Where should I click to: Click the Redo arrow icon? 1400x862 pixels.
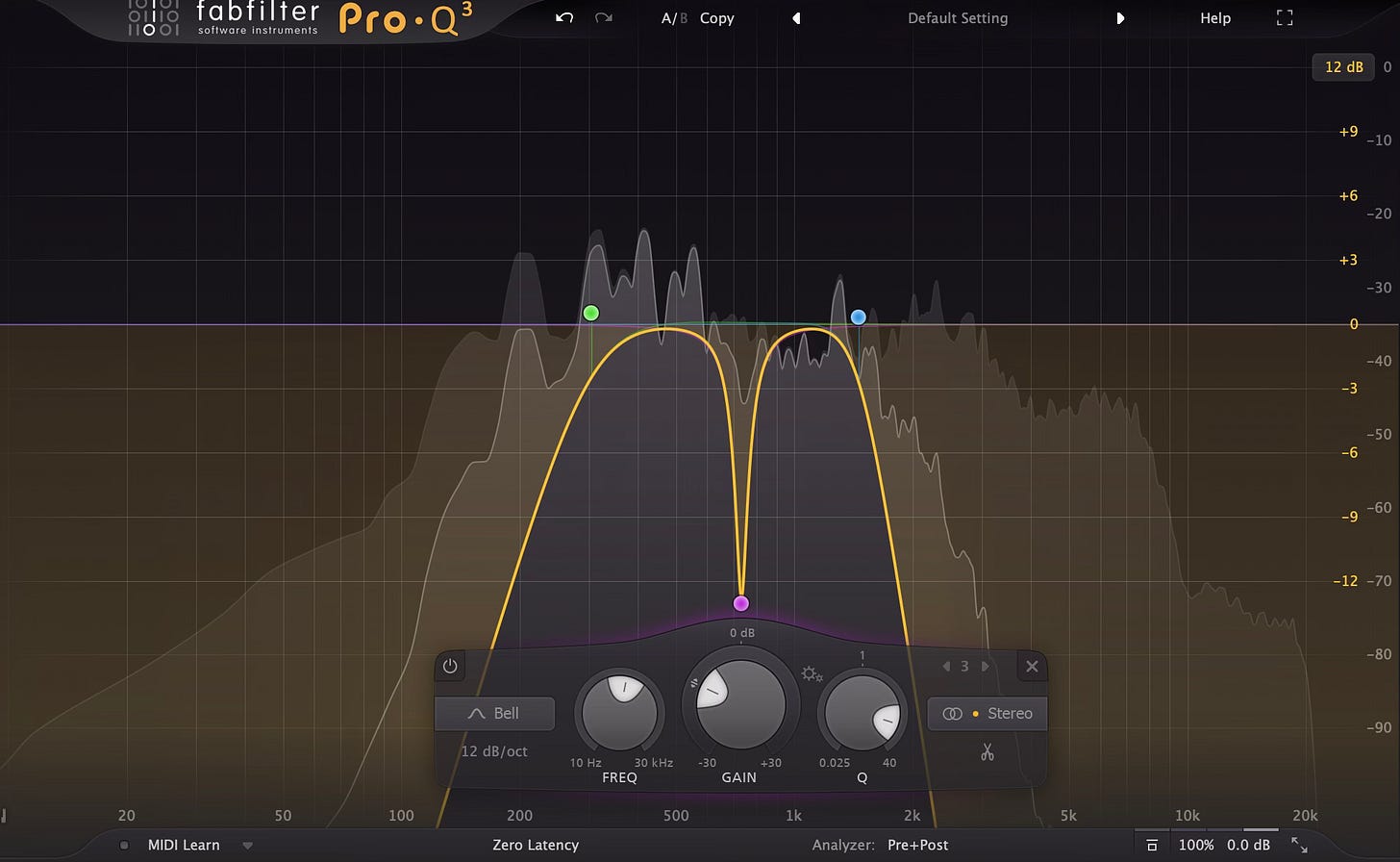tap(604, 18)
